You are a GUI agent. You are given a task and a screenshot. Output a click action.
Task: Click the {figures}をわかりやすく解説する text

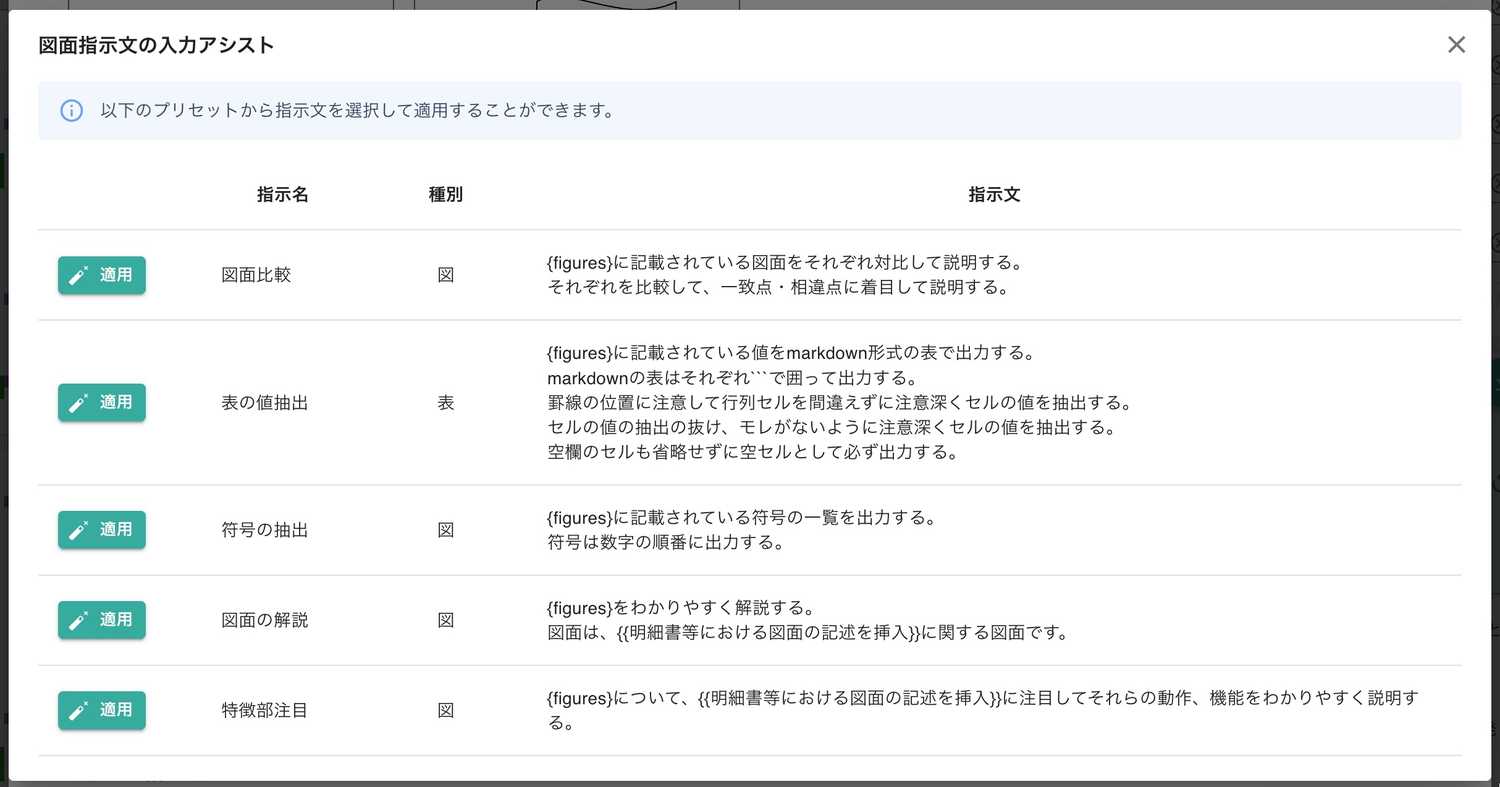(683, 608)
